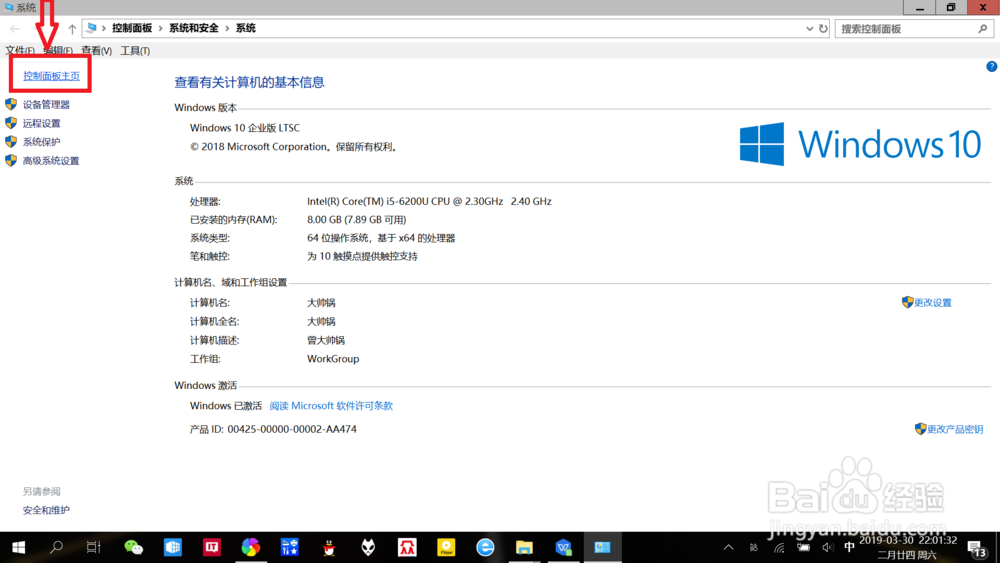The image size is (1000, 563).
Task: Open the volume speaker tray icon
Action: pyautogui.click(x=827, y=547)
